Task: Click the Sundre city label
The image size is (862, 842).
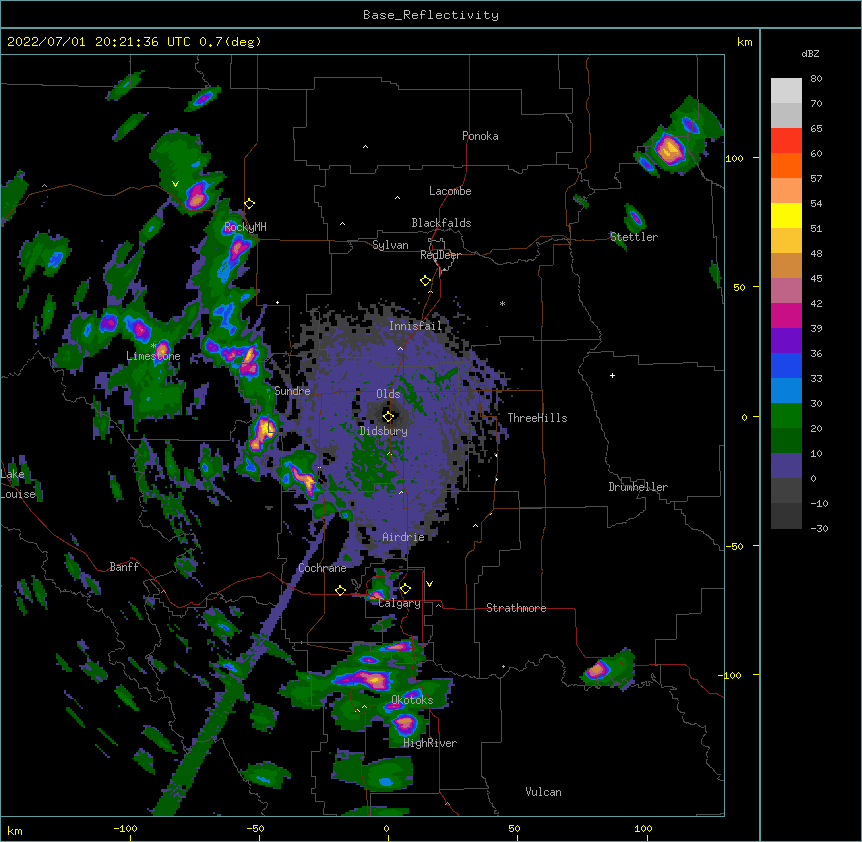Action: click(x=292, y=391)
